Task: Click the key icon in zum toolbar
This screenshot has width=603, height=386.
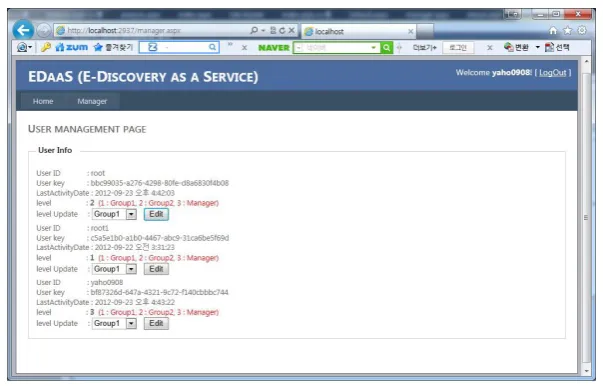Action: tap(46, 47)
